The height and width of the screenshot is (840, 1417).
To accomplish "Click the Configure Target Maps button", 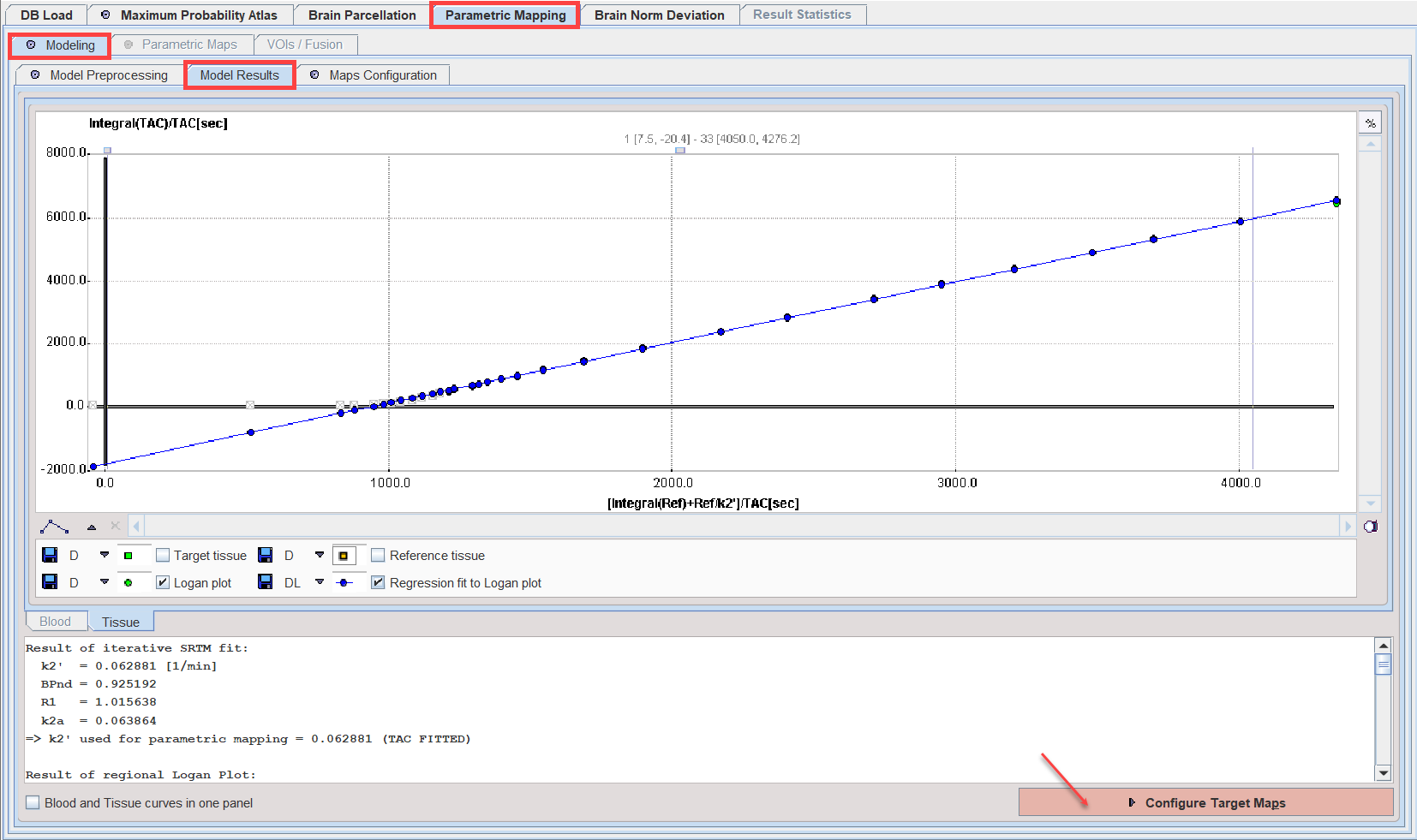I will point(1205,802).
